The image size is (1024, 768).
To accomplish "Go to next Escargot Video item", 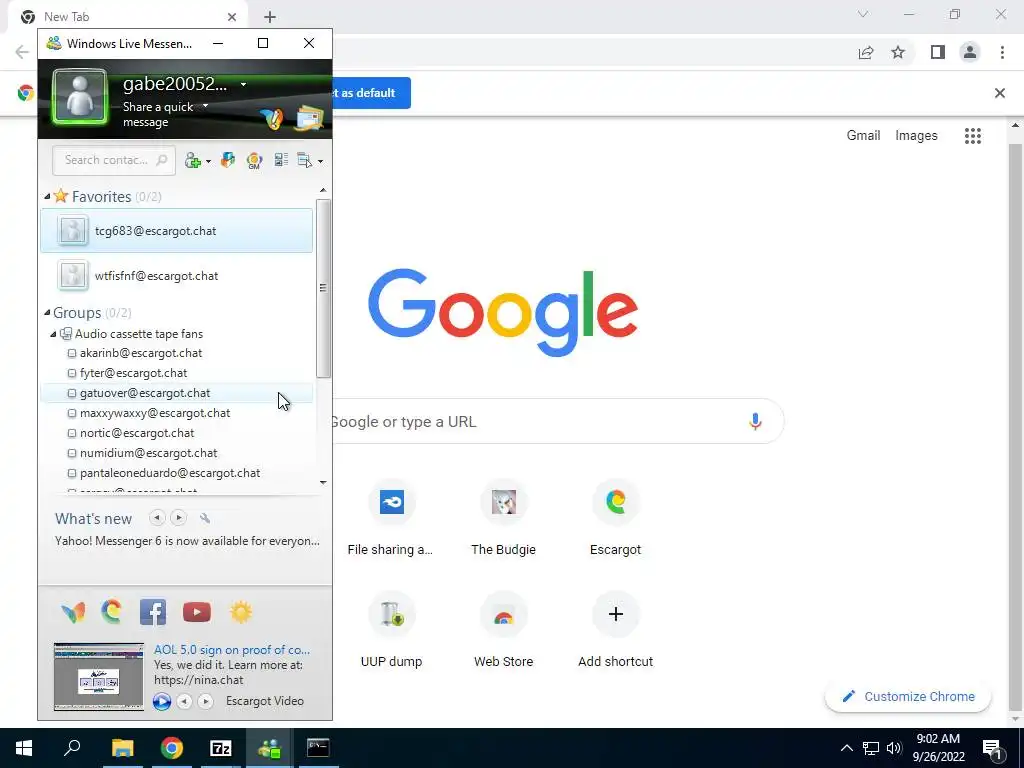I will coord(206,701).
